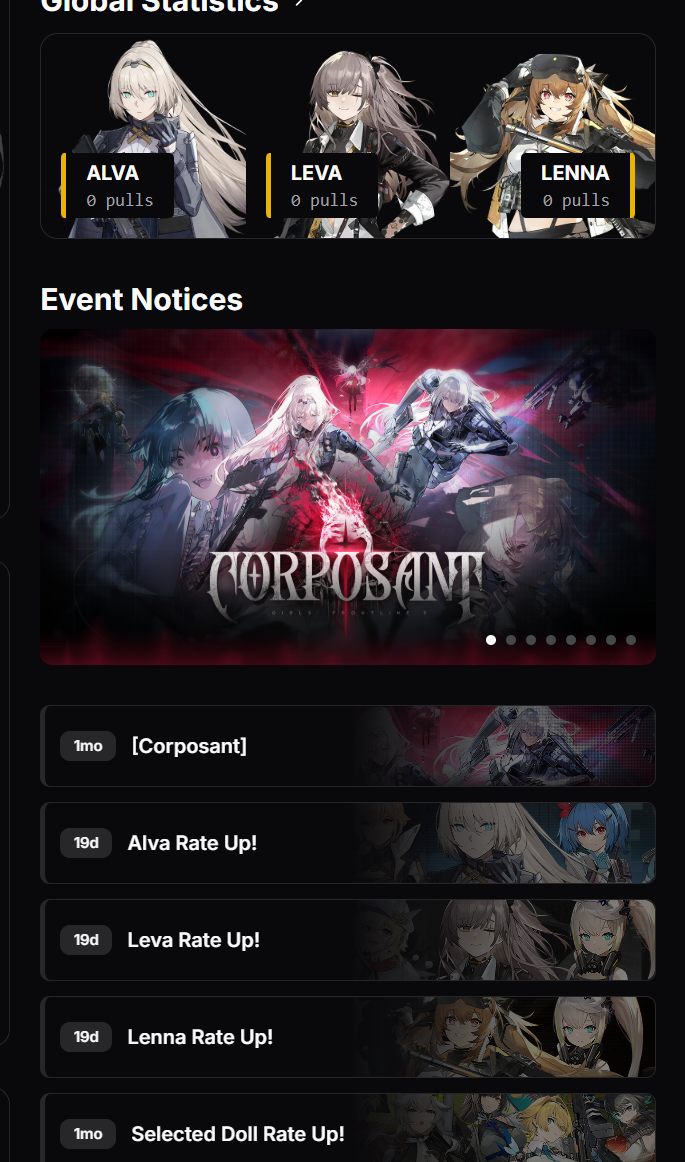View the Lenna Rate Up! notice
This screenshot has height=1162, width=685.
point(348,1037)
